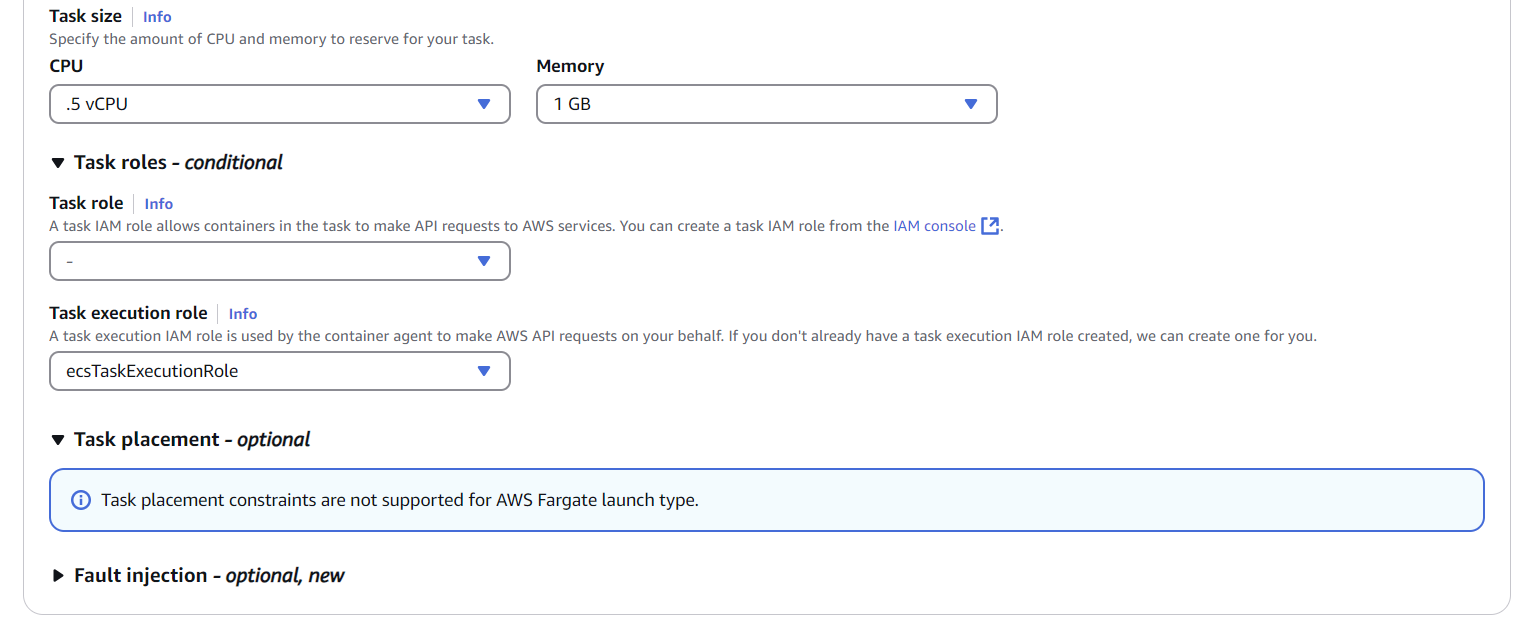Click the arrow icon in the Task role selector
The height and width of the screenshot is (620, 1536).
coord(484,261)
